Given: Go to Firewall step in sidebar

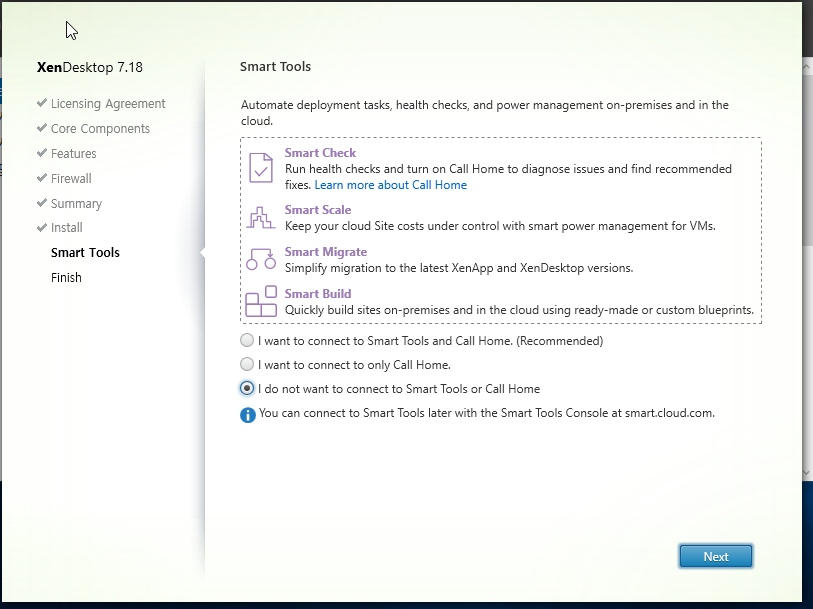Looking at the screenshot, I should click(71, 178).
